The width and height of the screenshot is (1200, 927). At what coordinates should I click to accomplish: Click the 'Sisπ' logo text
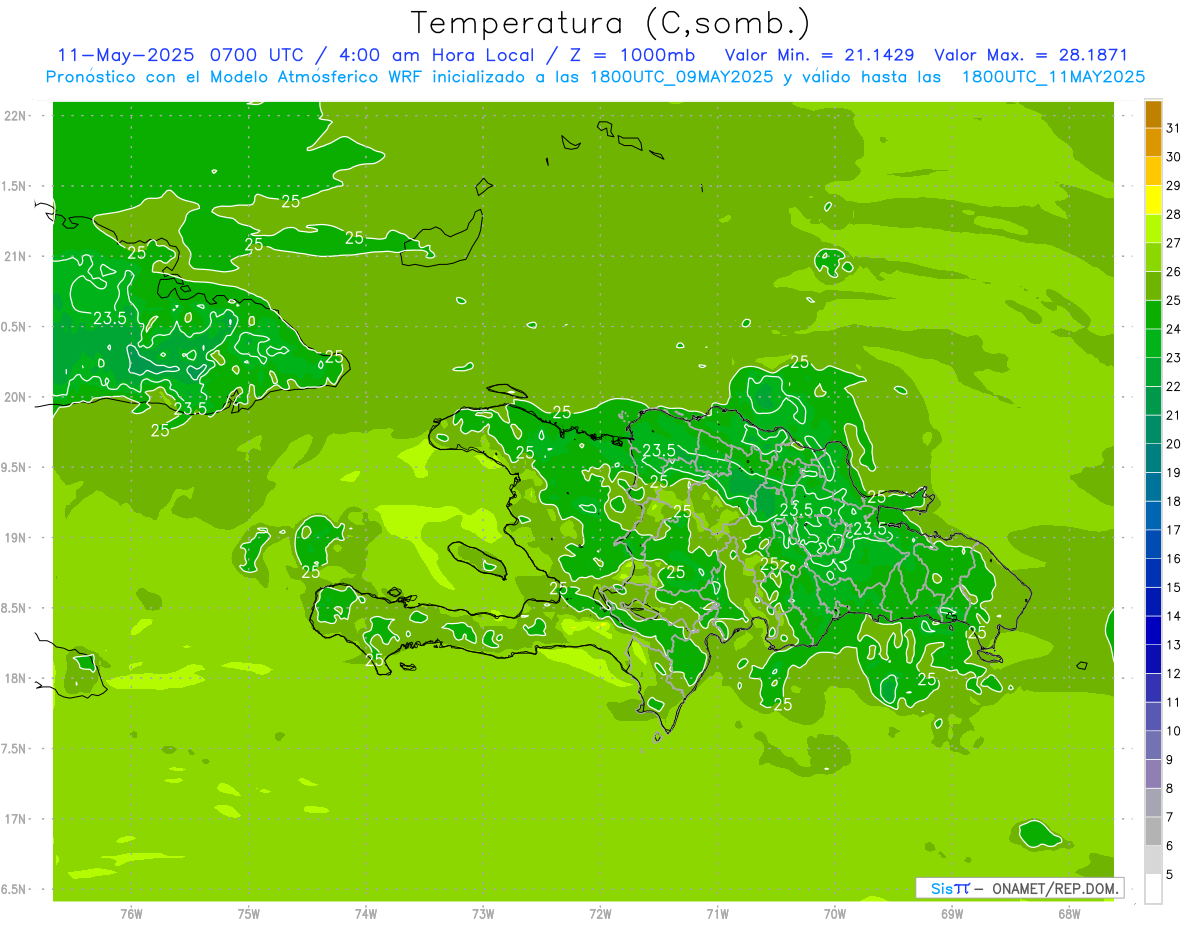pos(949,888)
